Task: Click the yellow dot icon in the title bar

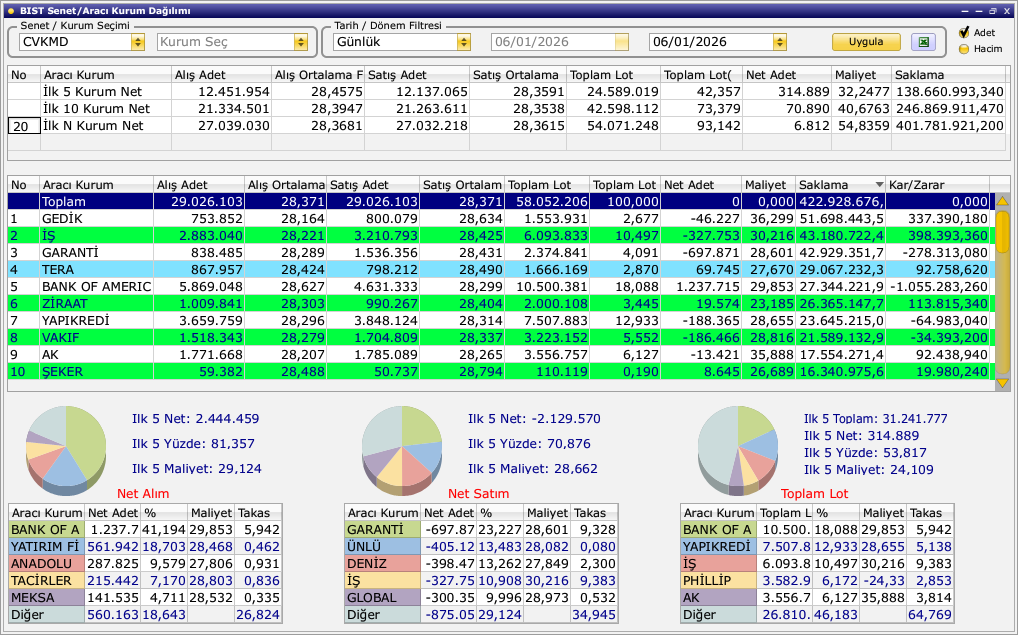Action: (10, 11)
